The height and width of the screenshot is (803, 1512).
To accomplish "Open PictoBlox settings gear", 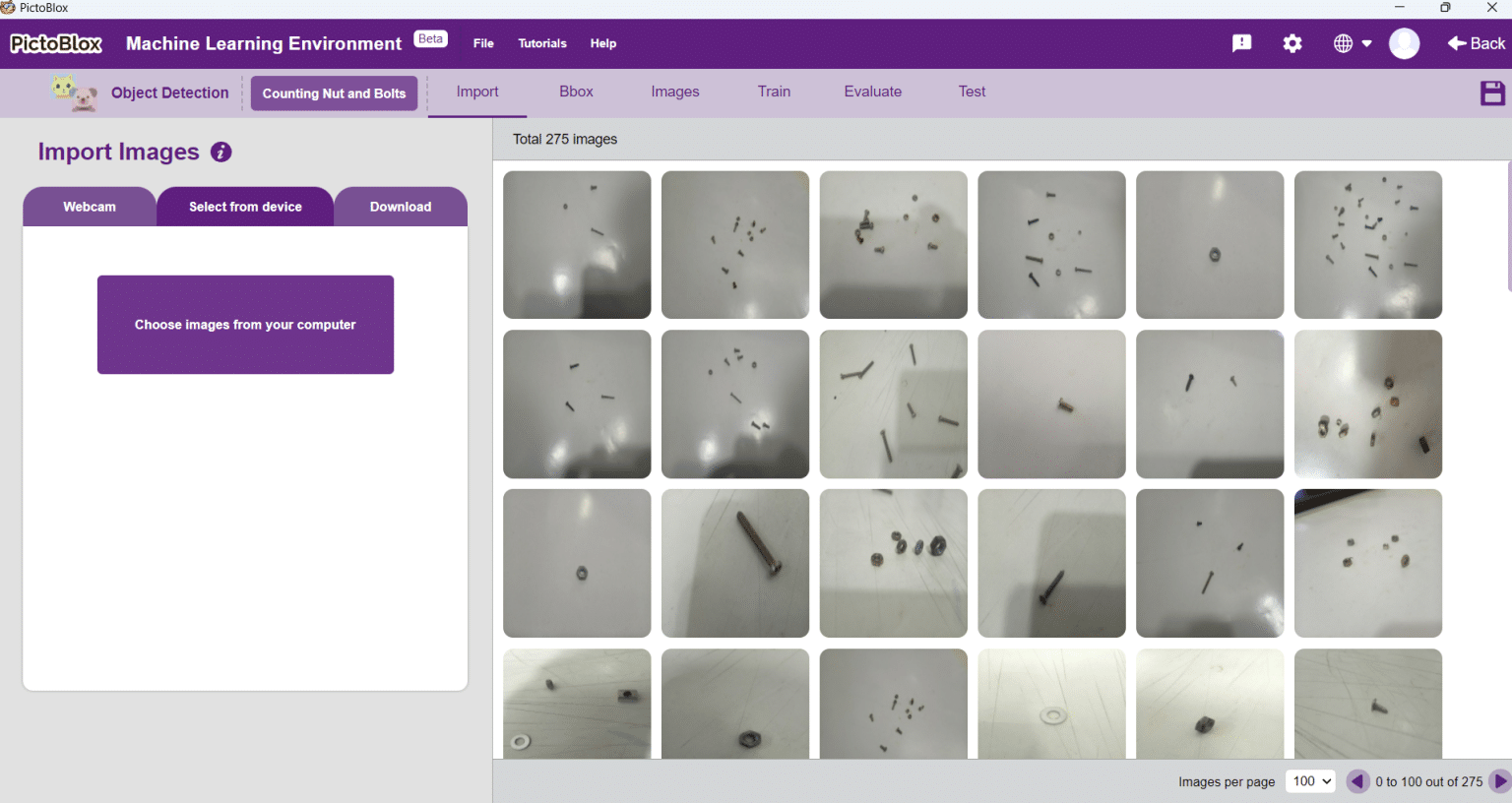I will (1292, 43).
